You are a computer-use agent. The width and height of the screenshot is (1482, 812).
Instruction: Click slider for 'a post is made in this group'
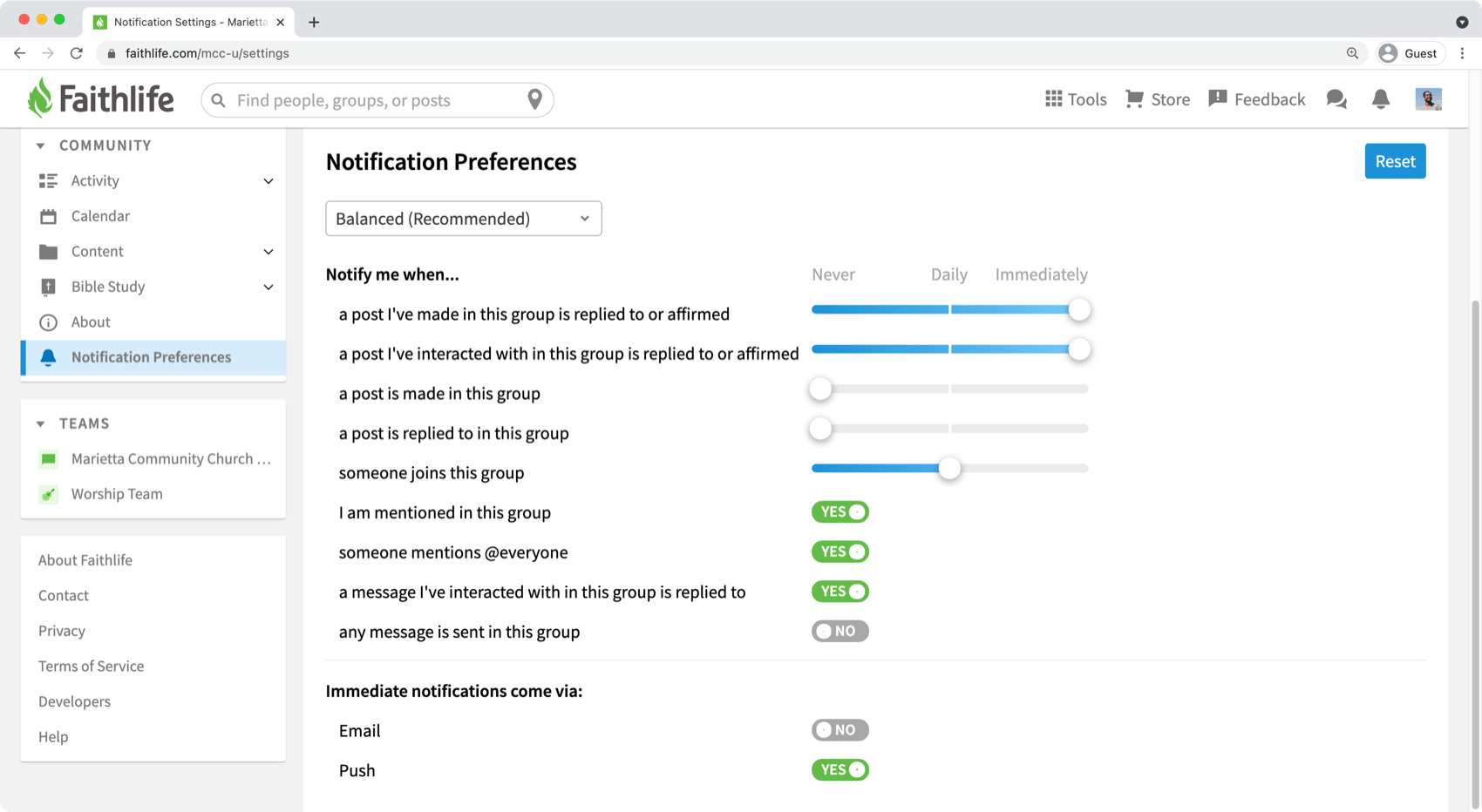(950, 389)
